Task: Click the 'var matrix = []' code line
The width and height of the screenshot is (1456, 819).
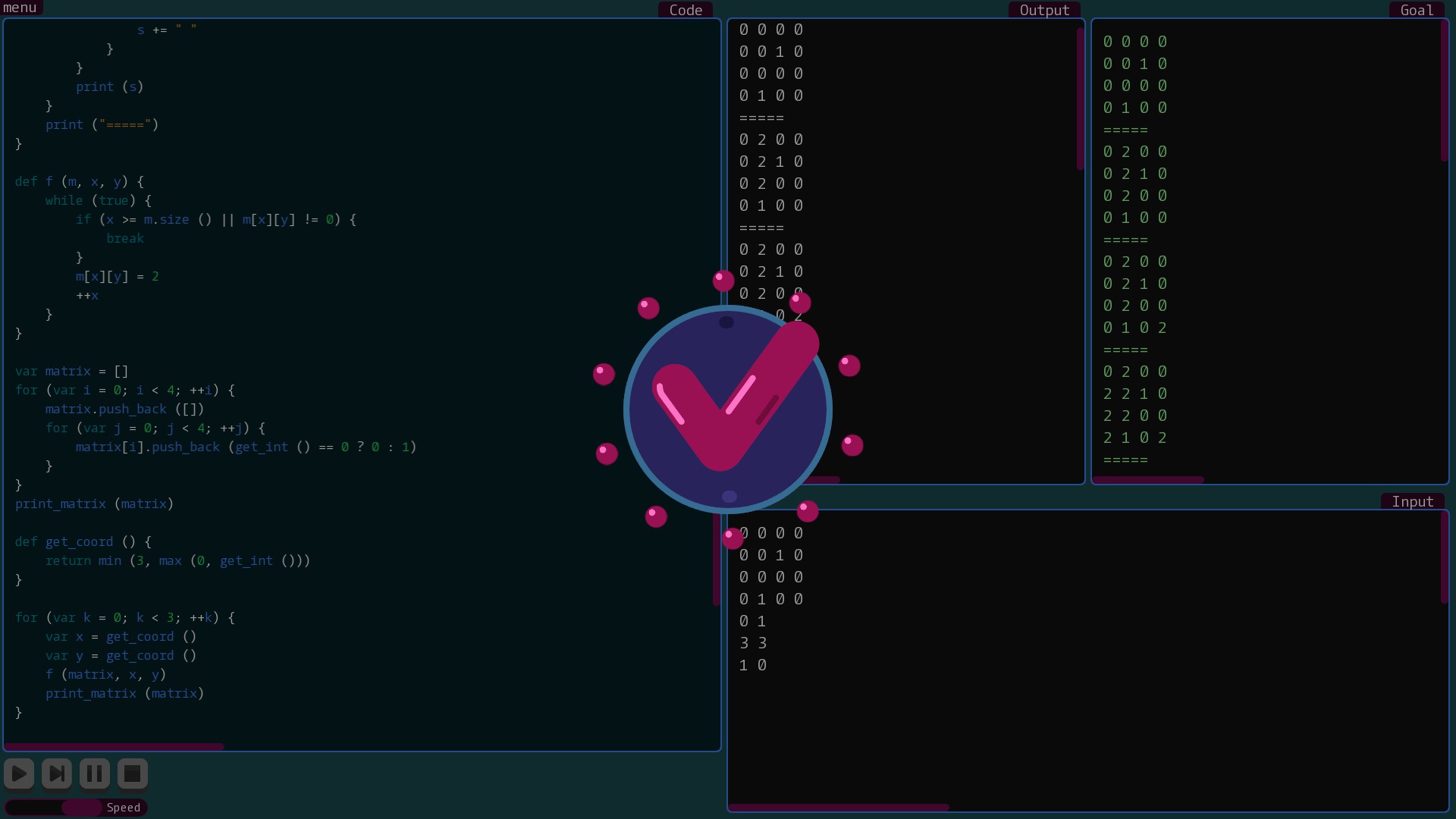Action: [x=72, y=372]
